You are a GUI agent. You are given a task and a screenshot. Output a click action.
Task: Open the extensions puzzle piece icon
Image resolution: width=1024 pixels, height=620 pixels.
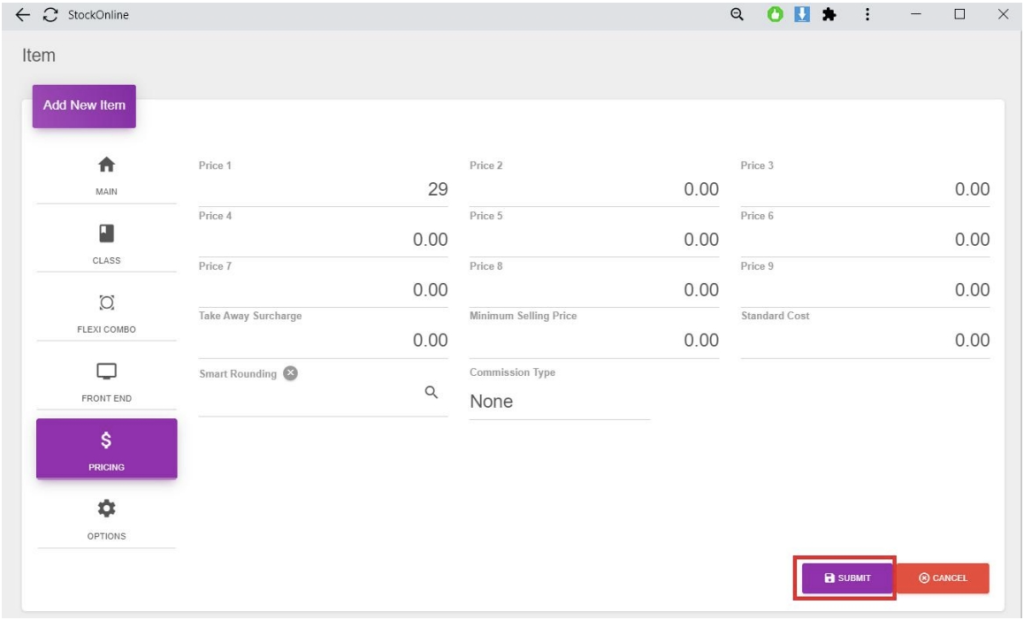[x=829, y=15]
